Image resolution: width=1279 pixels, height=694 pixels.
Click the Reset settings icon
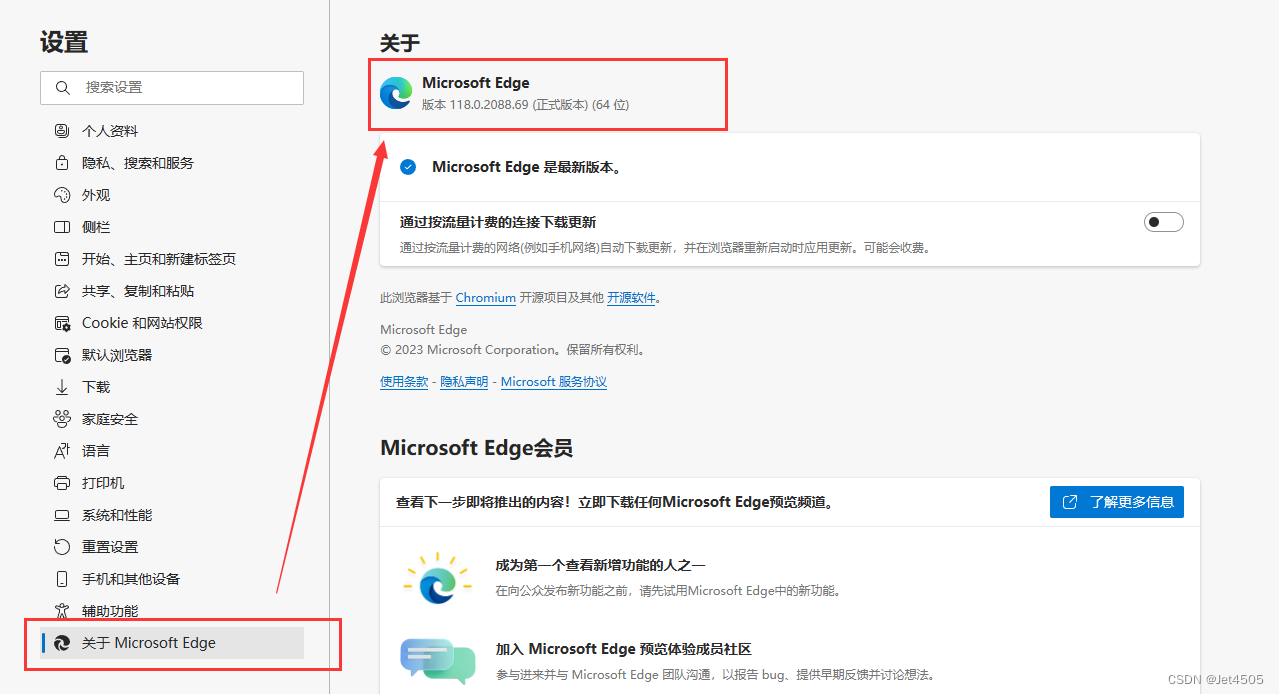(x=62, y=547)
